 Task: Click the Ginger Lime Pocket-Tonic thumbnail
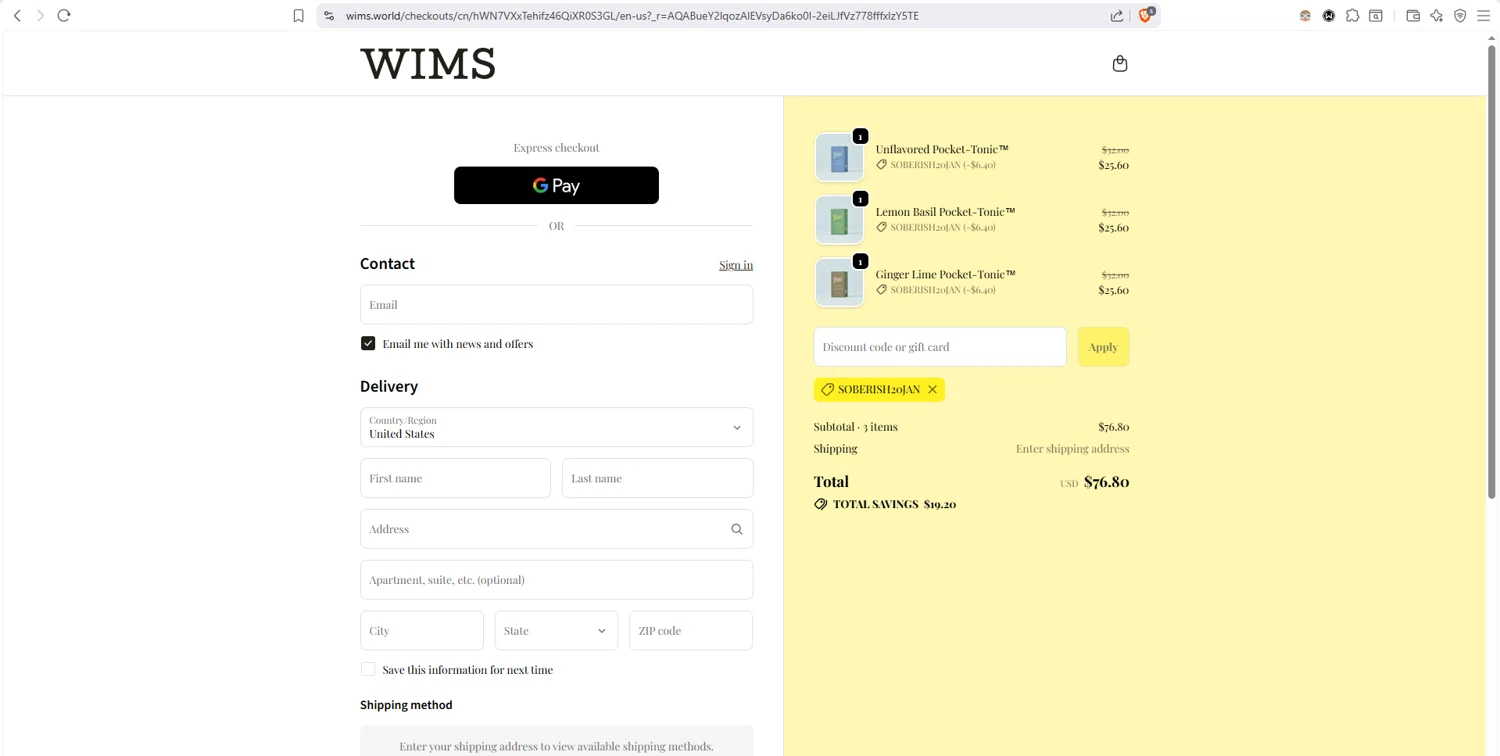click(x=839, y=282)
